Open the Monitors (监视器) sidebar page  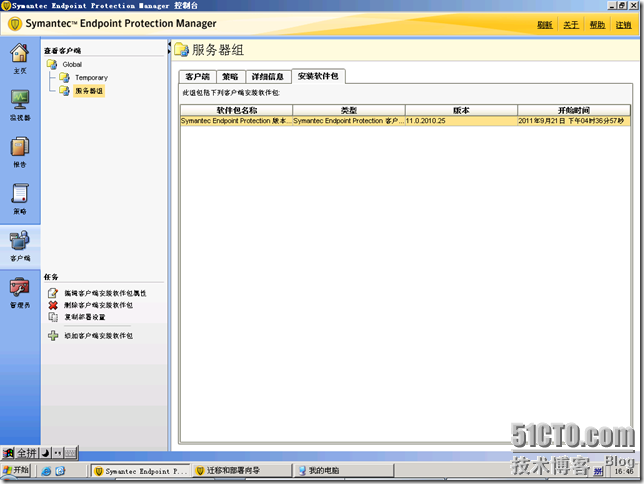pos(20,105)
